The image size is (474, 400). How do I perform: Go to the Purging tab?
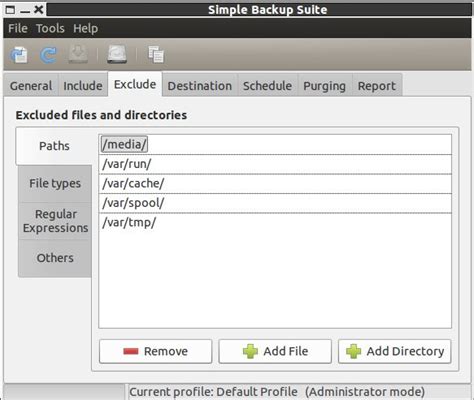(x=324, y=86)
